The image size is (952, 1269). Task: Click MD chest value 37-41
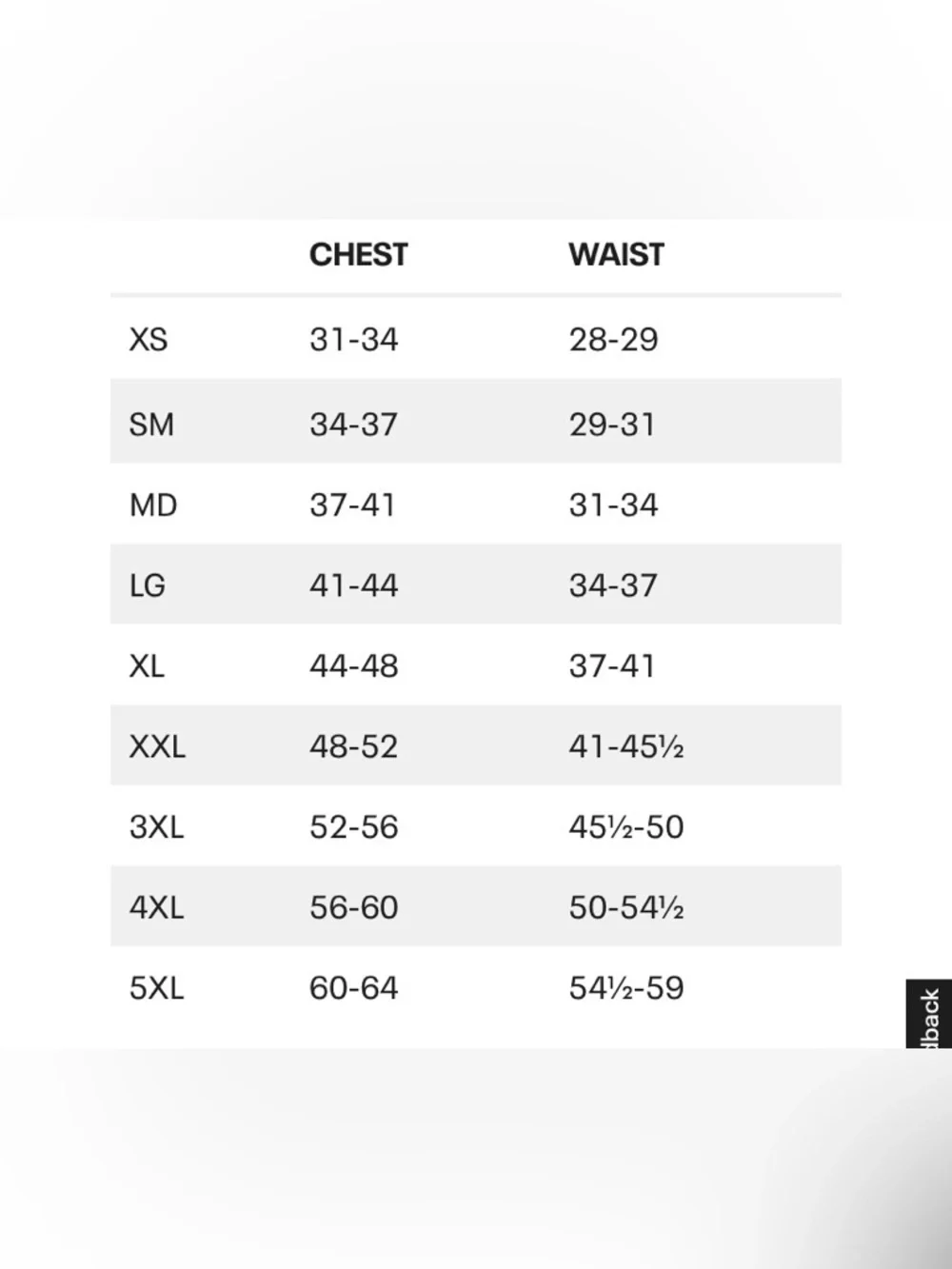coord(352,505)
